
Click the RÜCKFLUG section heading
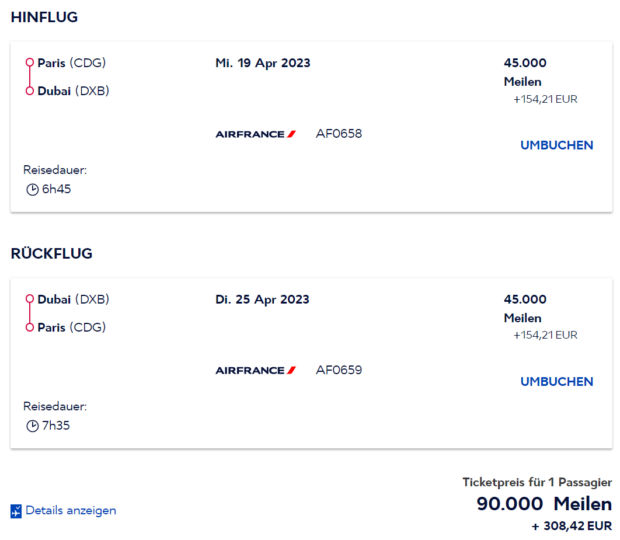point(51,253)
